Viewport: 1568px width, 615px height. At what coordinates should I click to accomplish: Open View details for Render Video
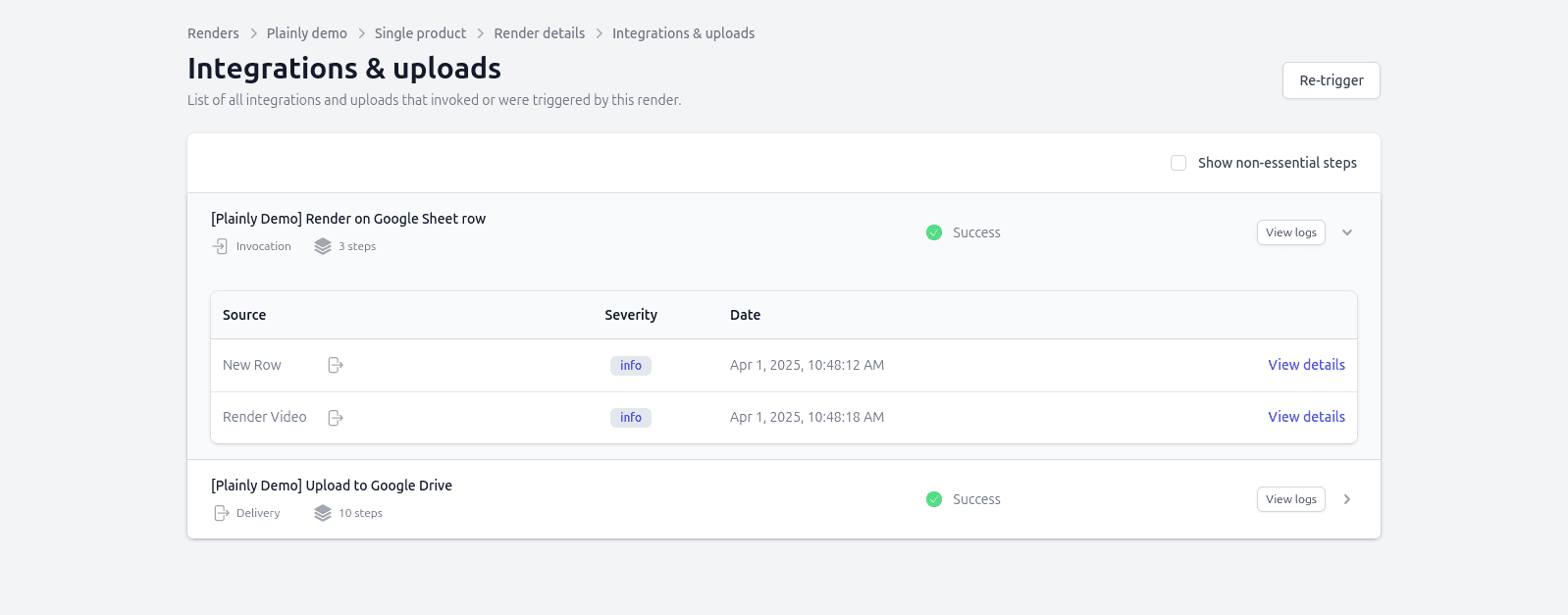click(x=1306, y=417)
